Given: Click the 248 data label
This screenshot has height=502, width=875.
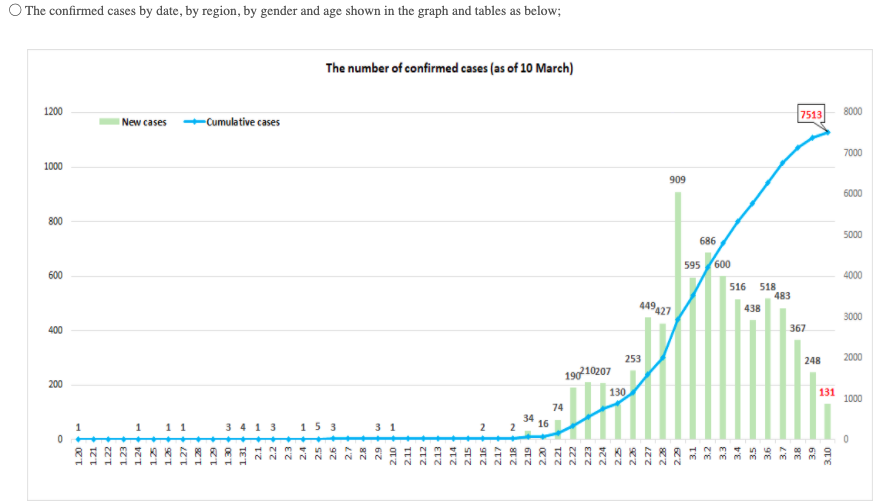Looking at the screenshot, I should click(x=812, y=360).
